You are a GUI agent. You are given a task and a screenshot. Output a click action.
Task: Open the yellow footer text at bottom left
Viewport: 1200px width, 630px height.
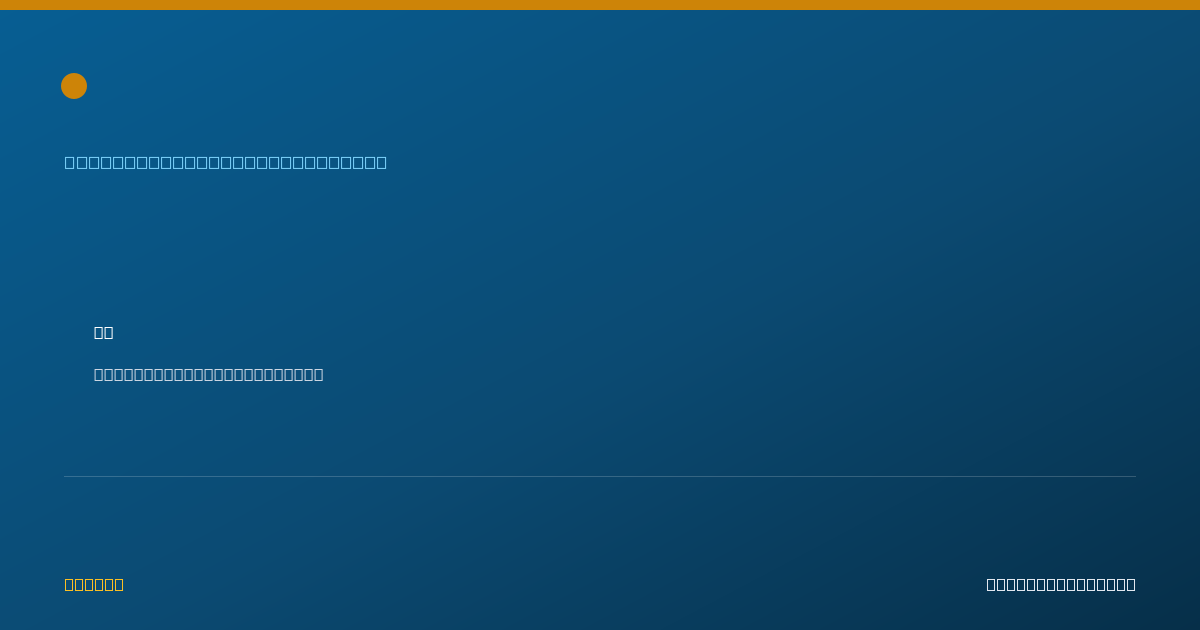[94, 584]
